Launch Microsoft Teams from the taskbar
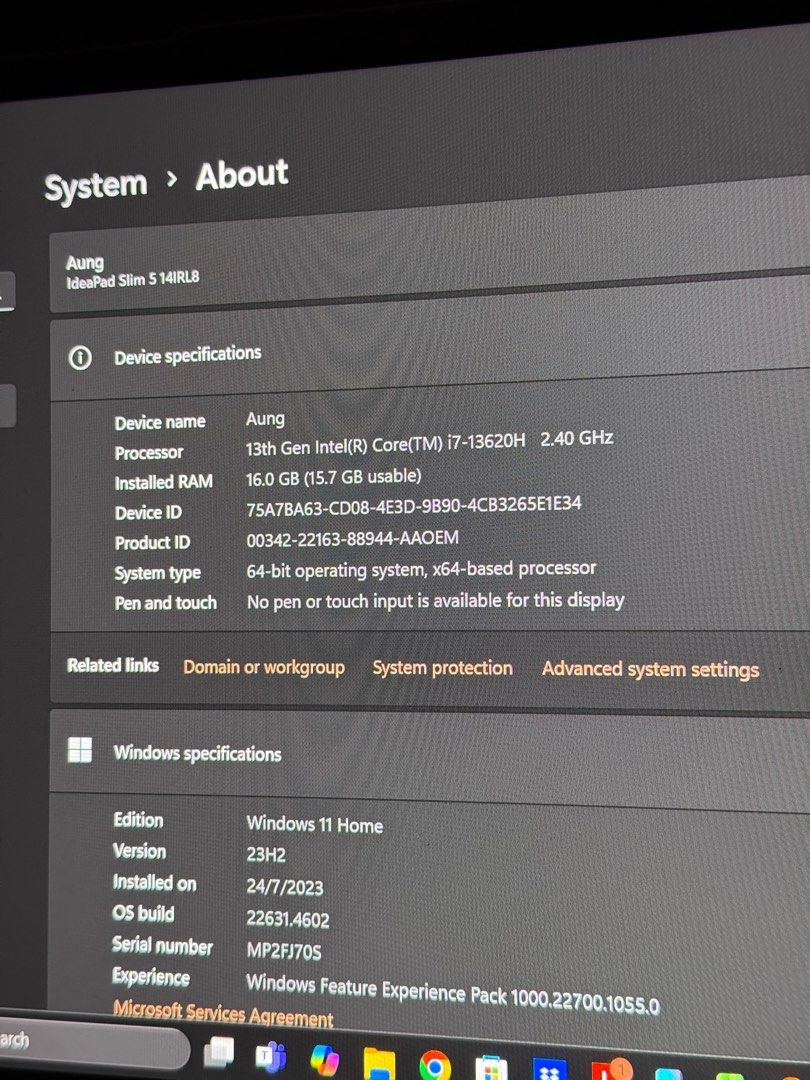 tap(271, 1056)
